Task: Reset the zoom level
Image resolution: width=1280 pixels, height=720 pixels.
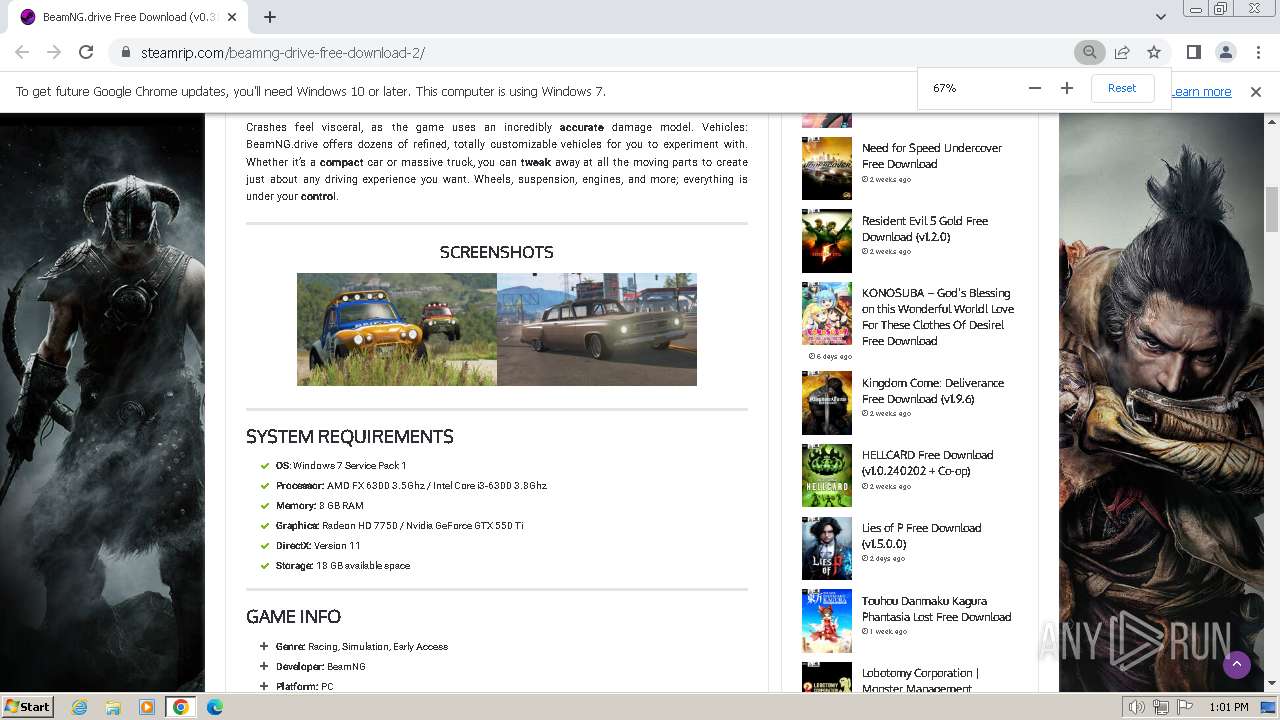Action: pyautogui.click(x=1122, y=88)
